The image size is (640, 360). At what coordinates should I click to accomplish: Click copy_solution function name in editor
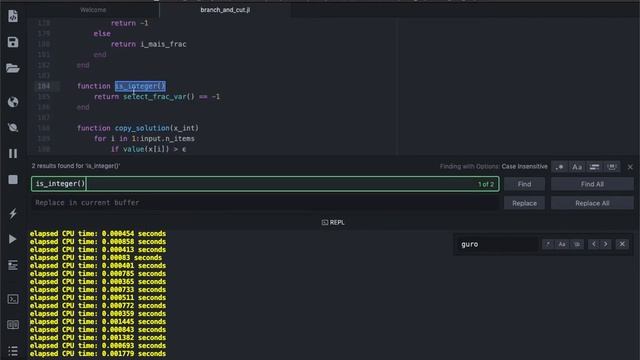coord(142,128)
